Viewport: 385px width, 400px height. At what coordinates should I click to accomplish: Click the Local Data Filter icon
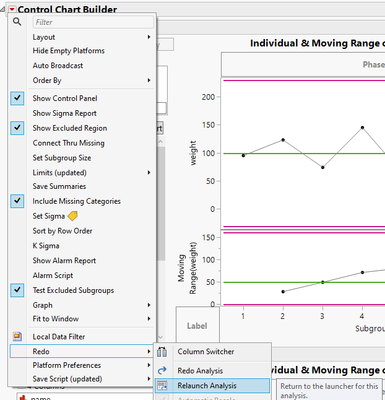[17, 336]
